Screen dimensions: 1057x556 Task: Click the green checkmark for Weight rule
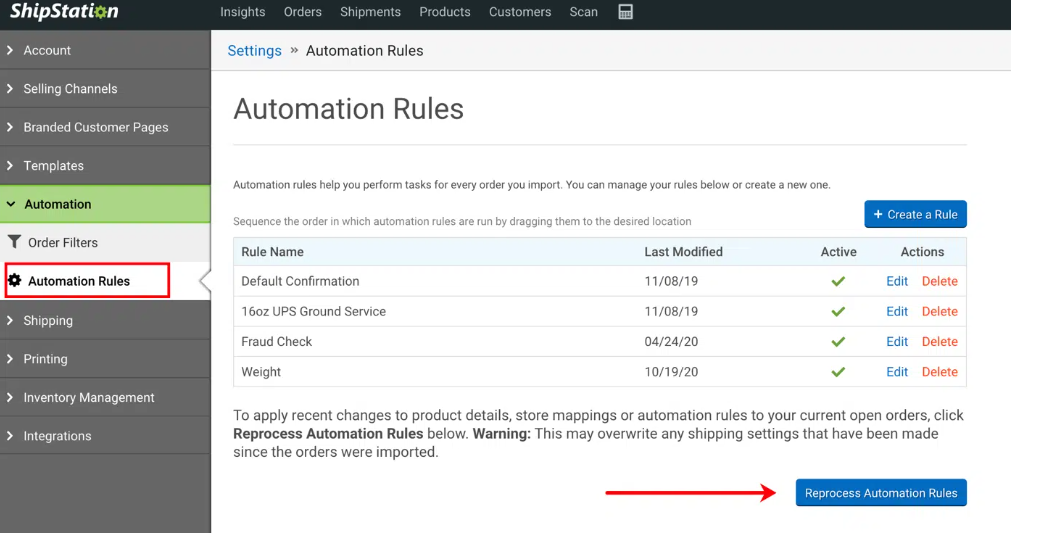coord(838,372)
